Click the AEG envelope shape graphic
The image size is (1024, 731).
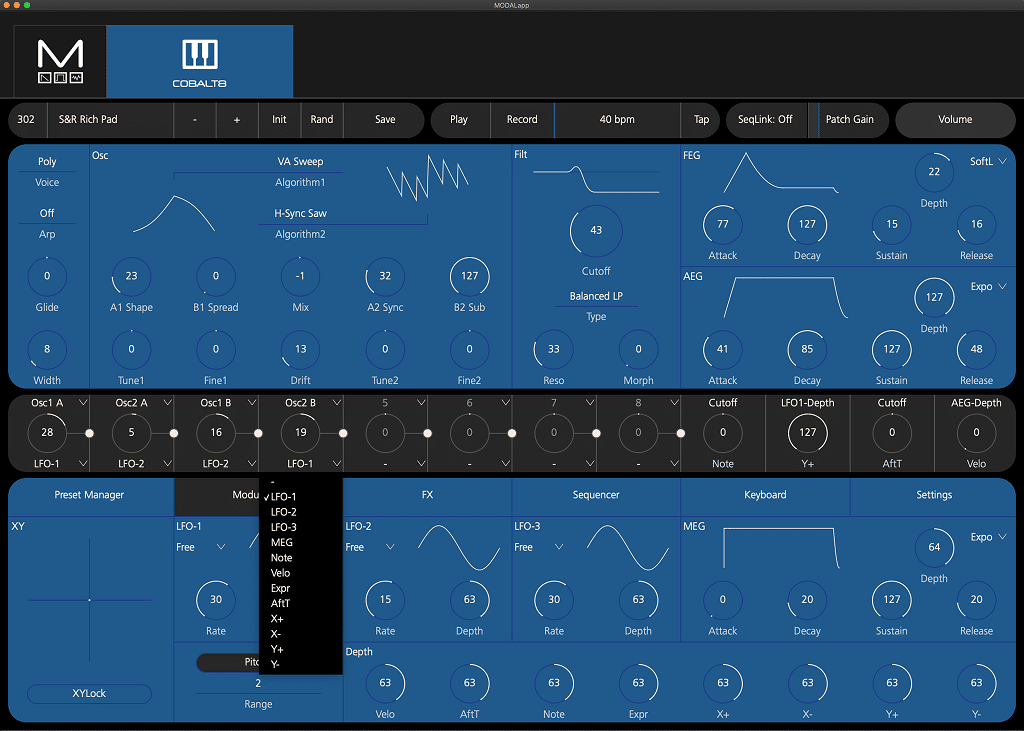point(786,298)
